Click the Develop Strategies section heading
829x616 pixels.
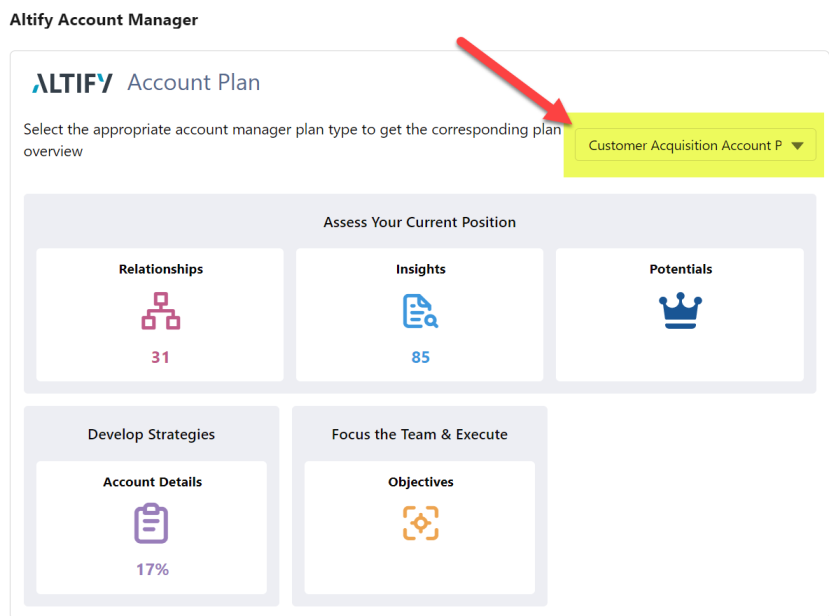pyautogui.click(x=151, y=434)
